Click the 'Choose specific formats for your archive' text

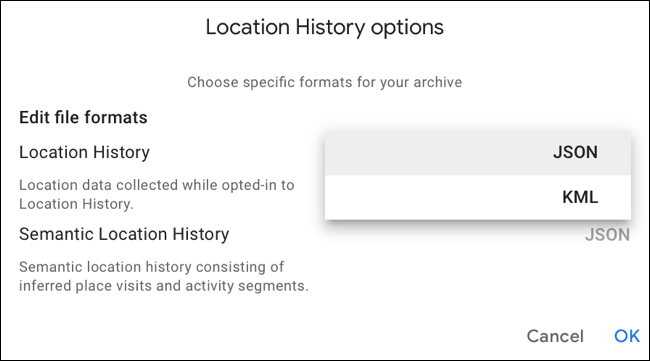coord(325,82)
